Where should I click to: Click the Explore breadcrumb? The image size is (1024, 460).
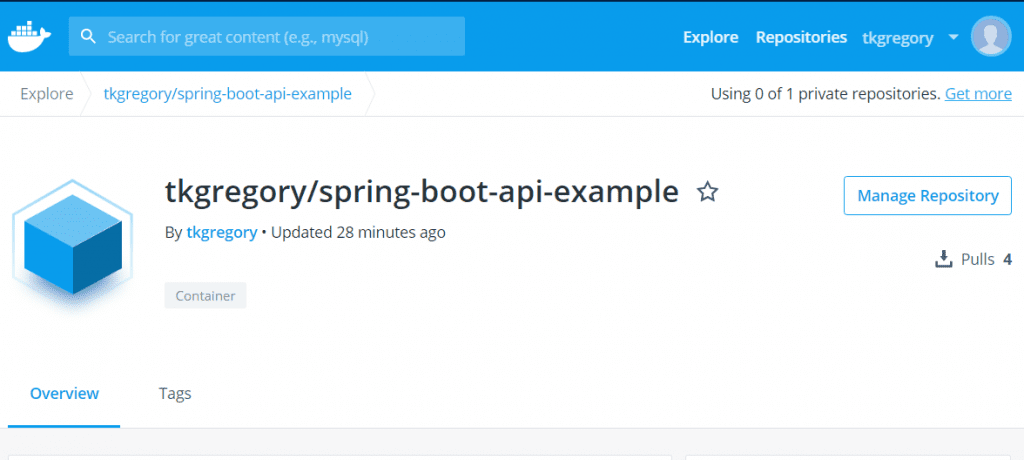click(47, 94)
